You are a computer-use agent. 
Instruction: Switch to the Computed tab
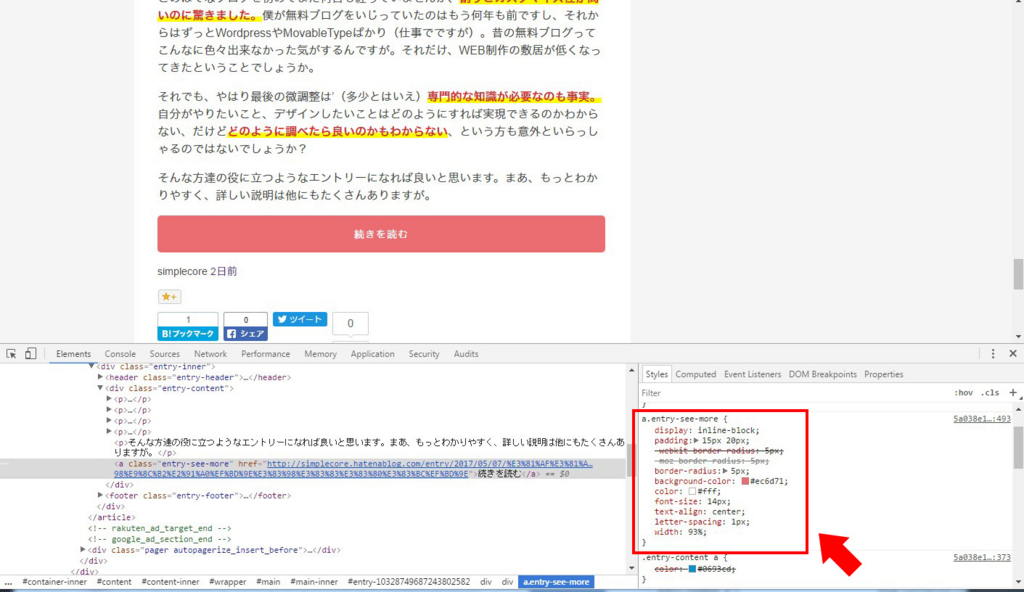(696, 373)
